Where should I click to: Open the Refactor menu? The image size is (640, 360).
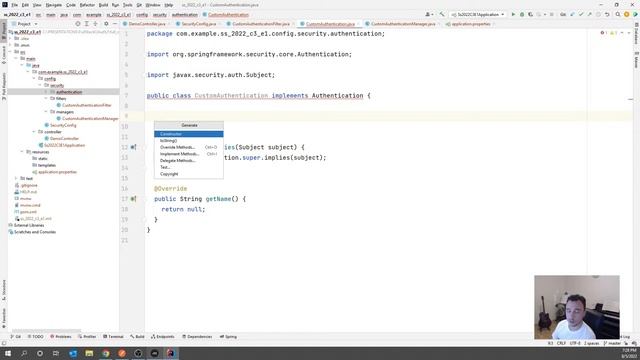click(x=87, y=5)
